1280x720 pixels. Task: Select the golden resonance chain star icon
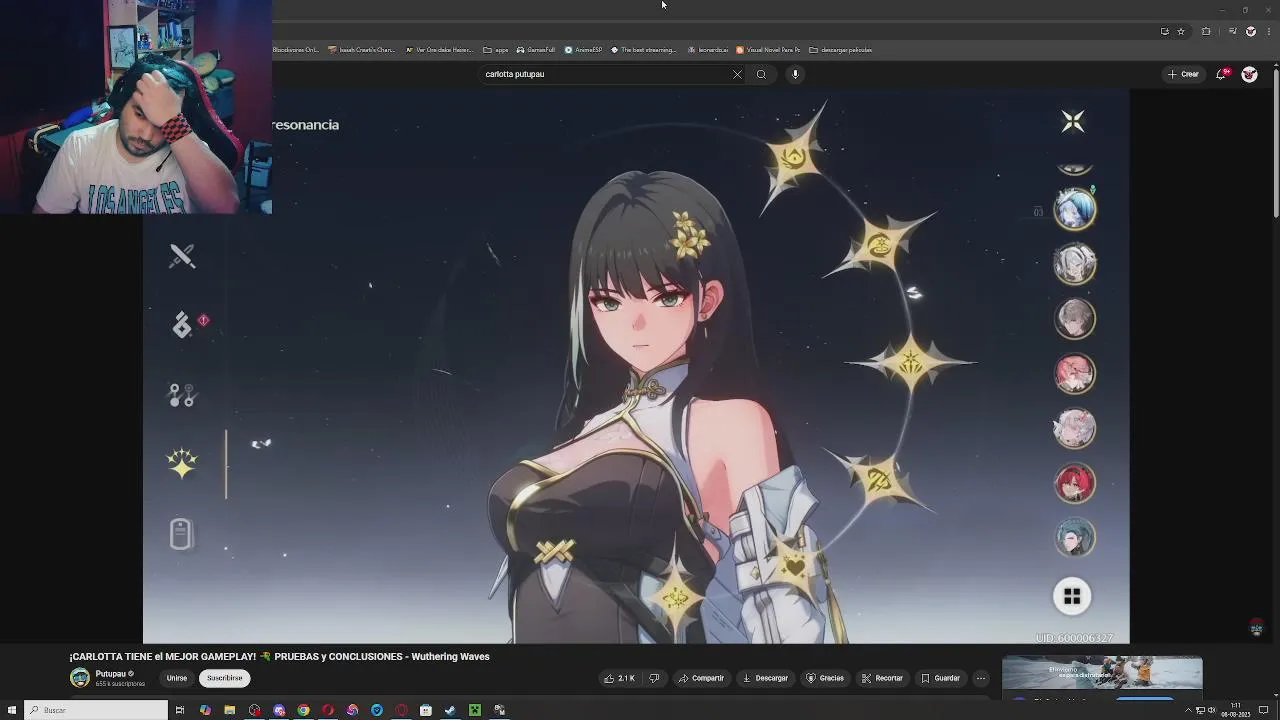pyautogui.click(x=182, y=464)
